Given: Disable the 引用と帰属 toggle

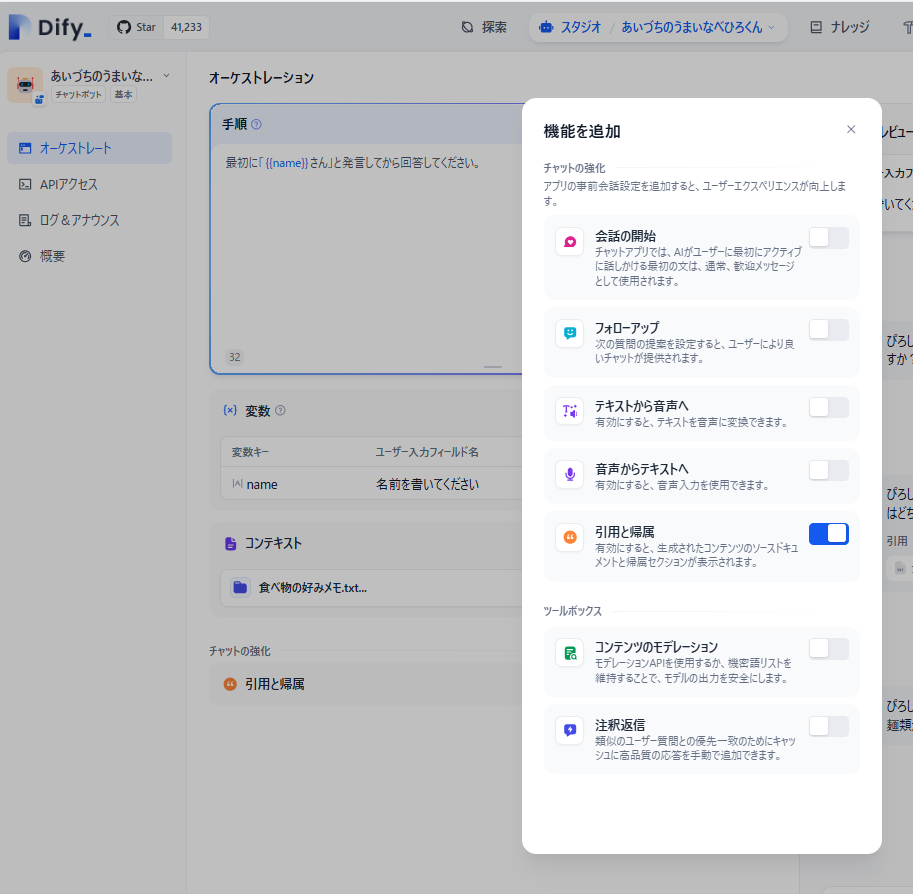Looking at the screenshot, I should 828,534.
